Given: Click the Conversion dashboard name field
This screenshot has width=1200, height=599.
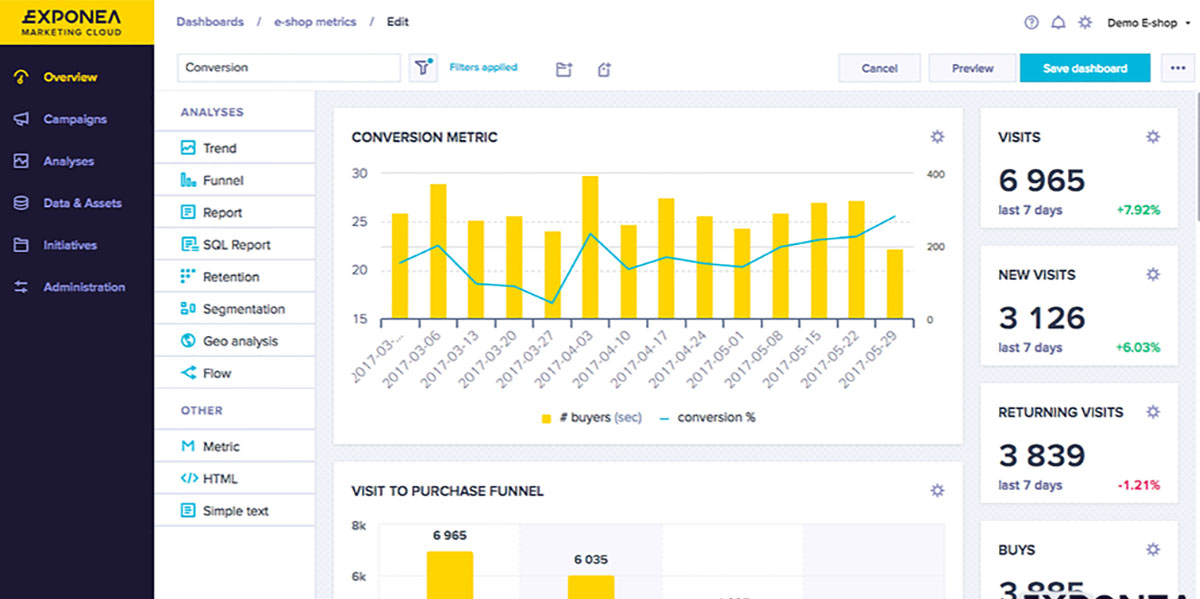Looking at the screenshot, I should click(x=288, y=68).
